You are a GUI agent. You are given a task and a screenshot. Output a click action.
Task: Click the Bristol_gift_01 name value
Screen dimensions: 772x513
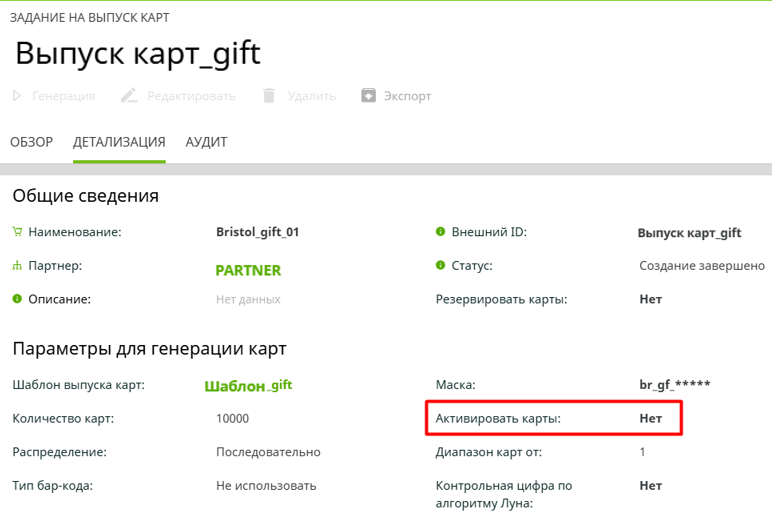click(x=257, y=232)
